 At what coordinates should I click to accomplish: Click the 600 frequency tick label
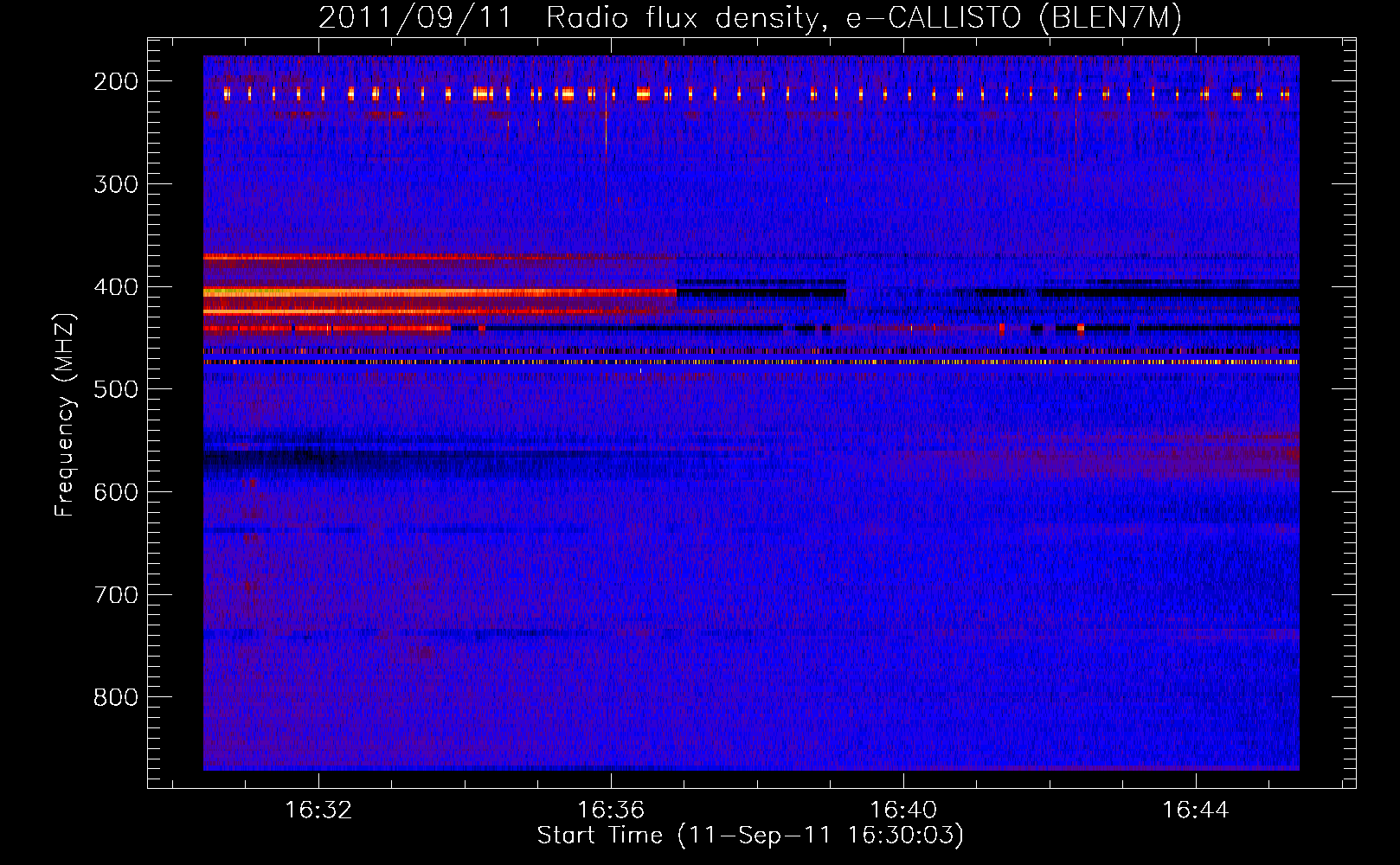115,492
